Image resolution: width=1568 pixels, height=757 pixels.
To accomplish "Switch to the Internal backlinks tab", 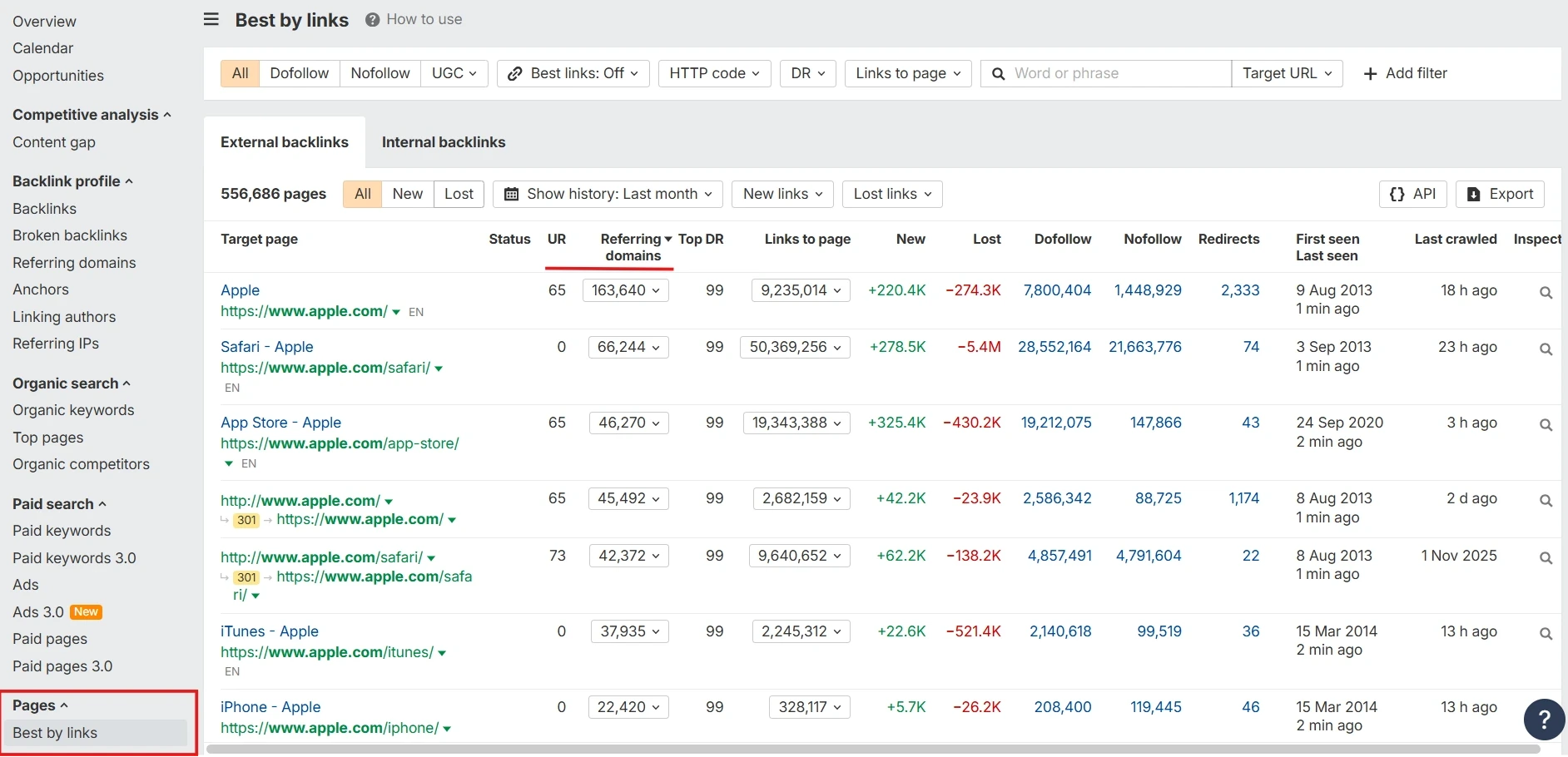I will (444, 142).
